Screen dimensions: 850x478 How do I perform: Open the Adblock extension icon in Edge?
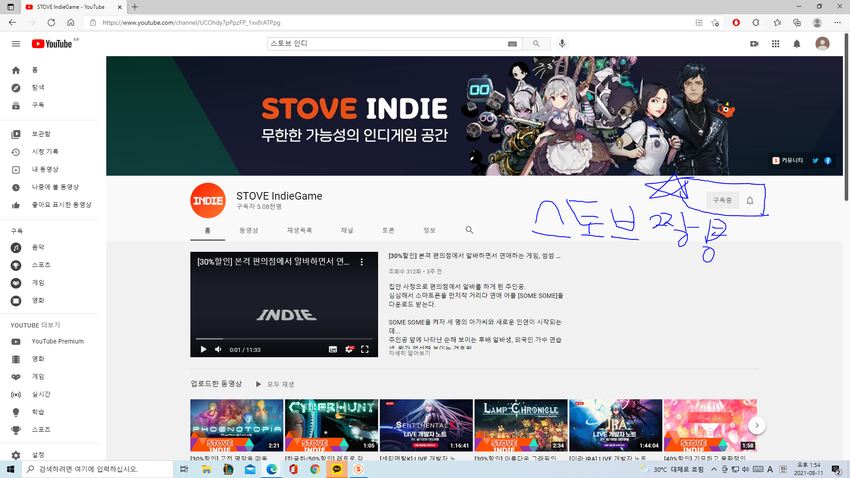pyautogui.click(x=736, y=23)
